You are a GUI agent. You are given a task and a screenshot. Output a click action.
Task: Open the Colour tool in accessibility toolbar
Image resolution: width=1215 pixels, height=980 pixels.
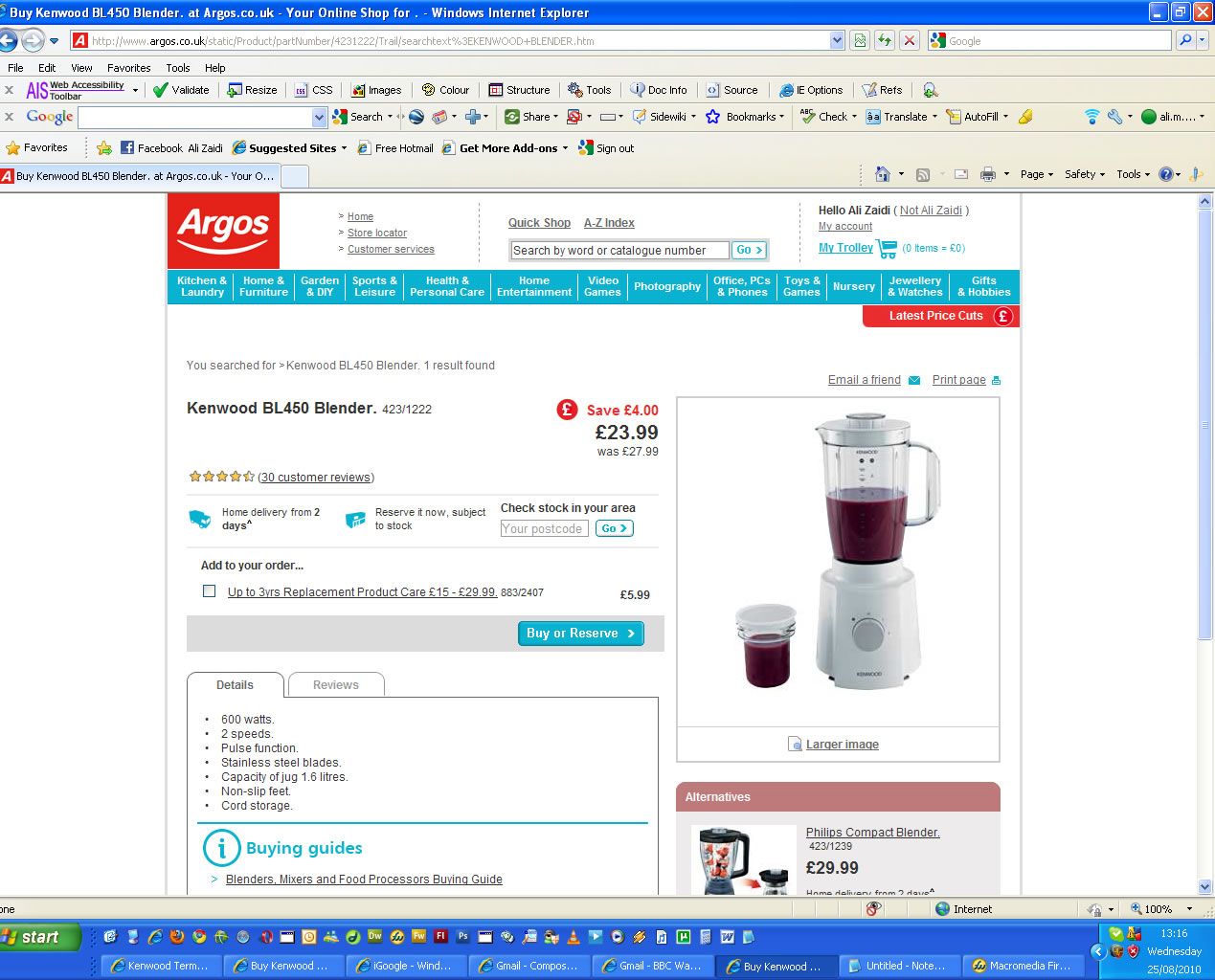click(446, 90)
